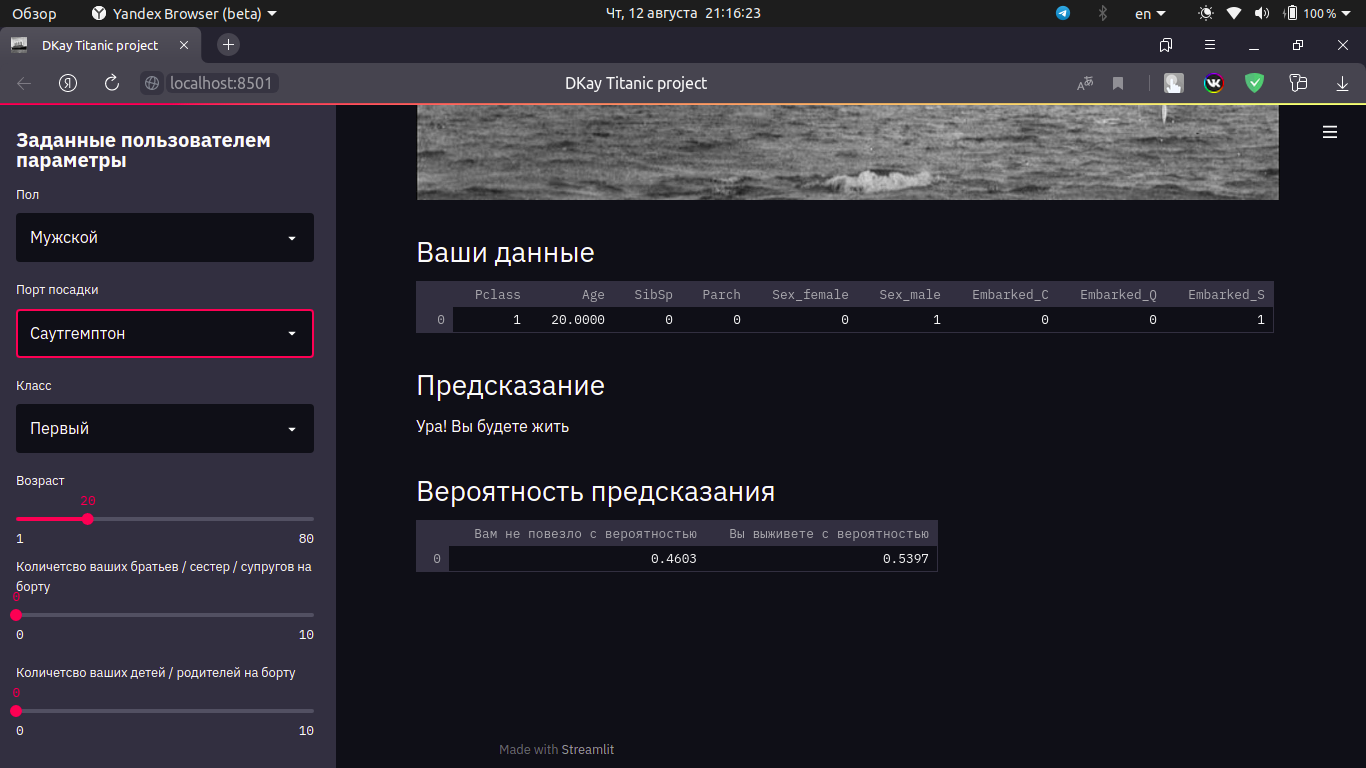Open the clock and calendar panel

683,13
